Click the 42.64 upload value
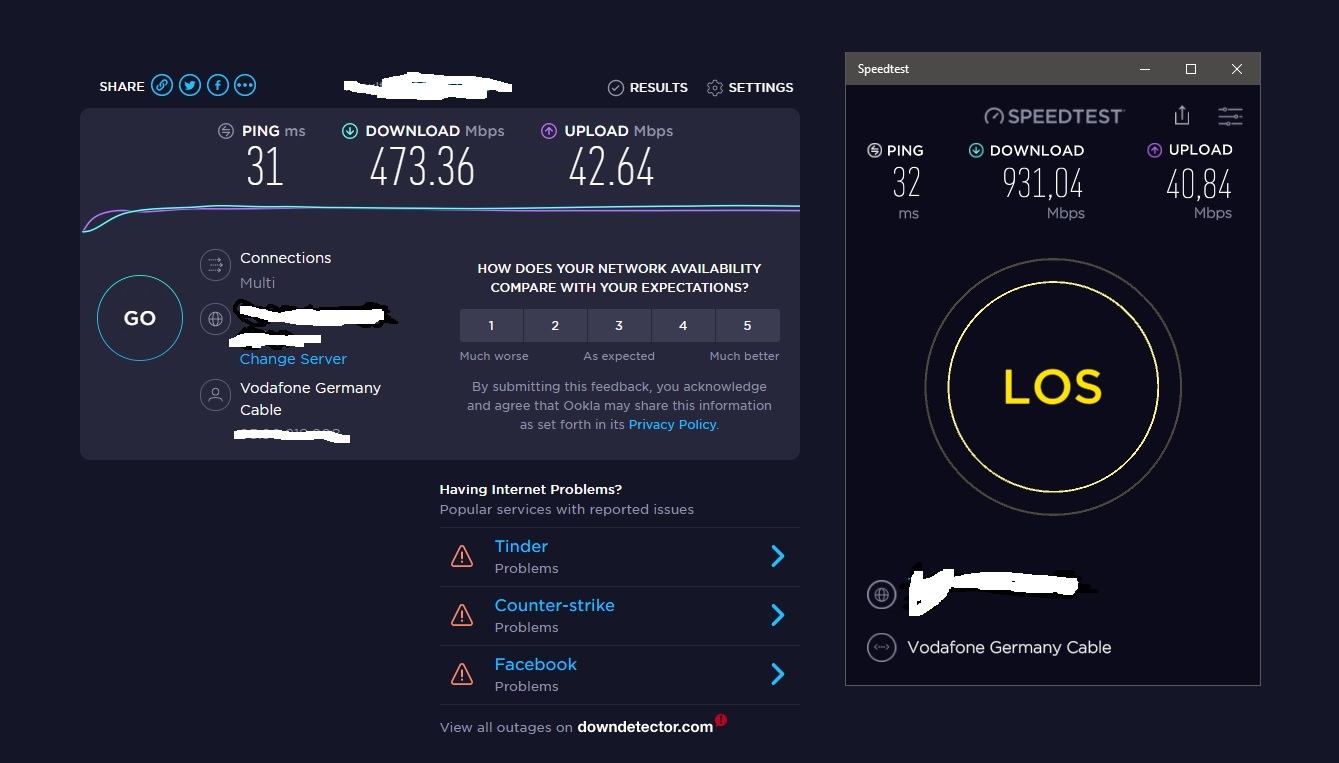This screenshot has width=1339, height=763. [611, 167]
